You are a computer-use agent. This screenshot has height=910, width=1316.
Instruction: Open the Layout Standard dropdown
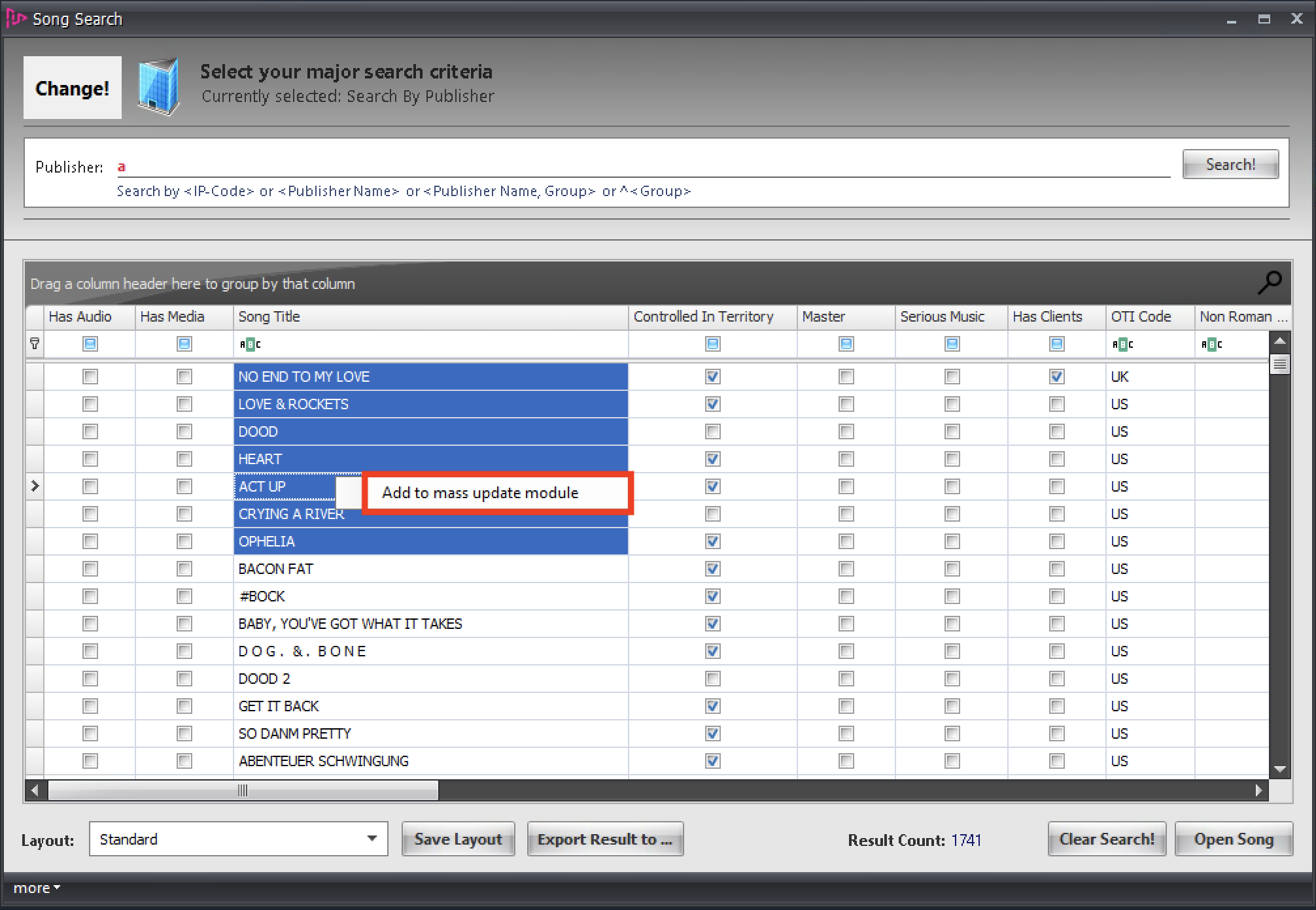point(372,839)
